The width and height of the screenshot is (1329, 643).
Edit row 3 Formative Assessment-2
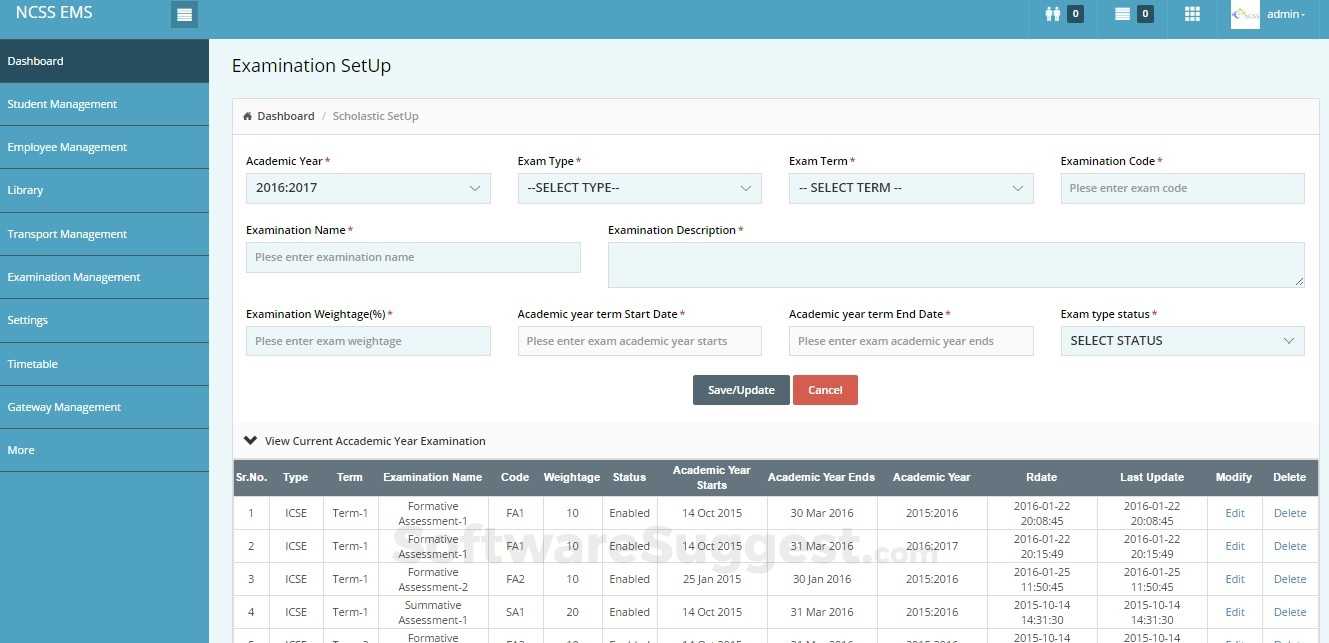(x=1235, y=579)
